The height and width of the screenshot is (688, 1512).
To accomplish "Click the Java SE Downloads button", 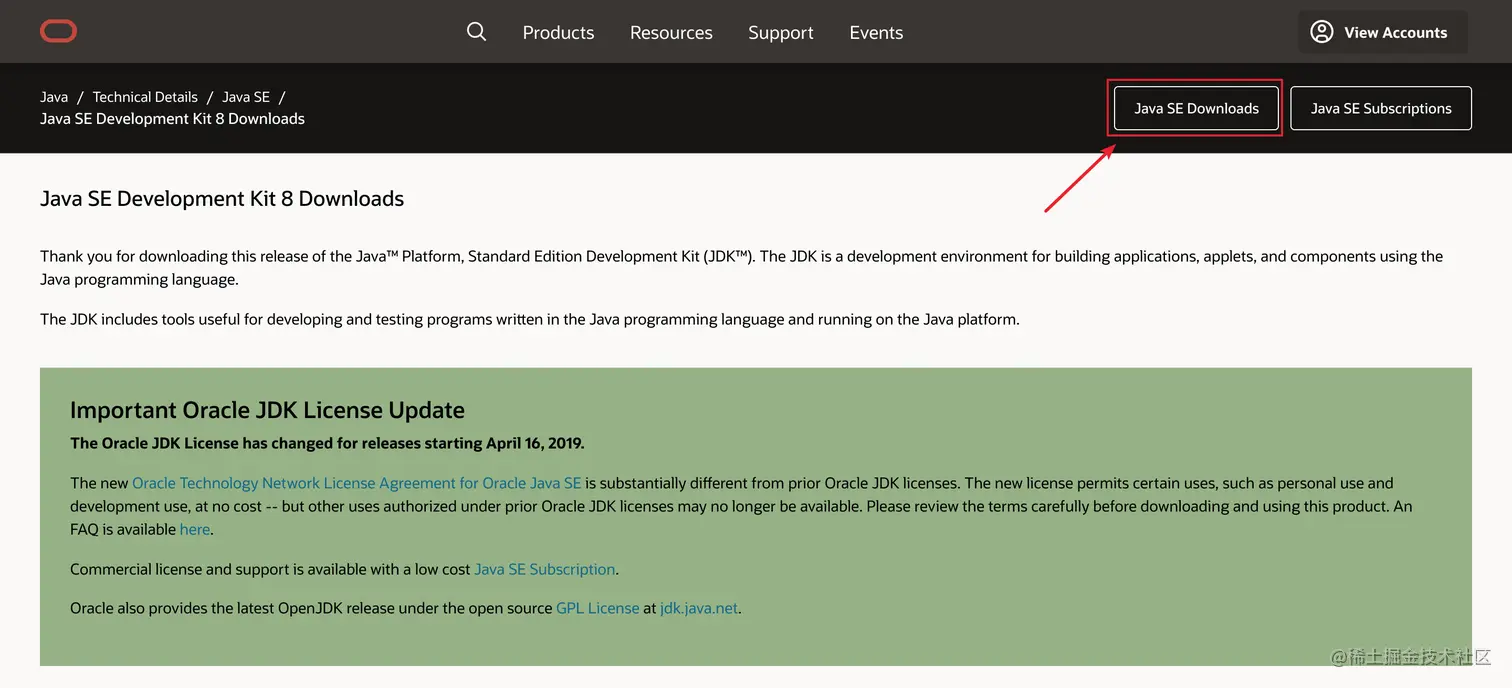I will [x=1196, y=108].
